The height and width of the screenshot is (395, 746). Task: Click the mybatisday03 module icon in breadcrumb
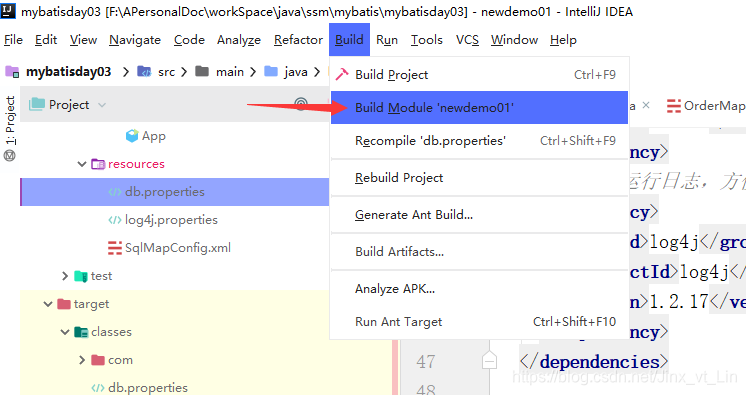[x=12, y=72]
